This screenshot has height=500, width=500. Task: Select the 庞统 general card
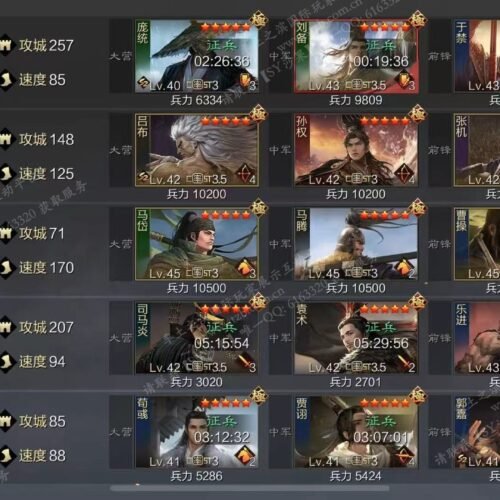pyautogui.click(x=197, y=56)
